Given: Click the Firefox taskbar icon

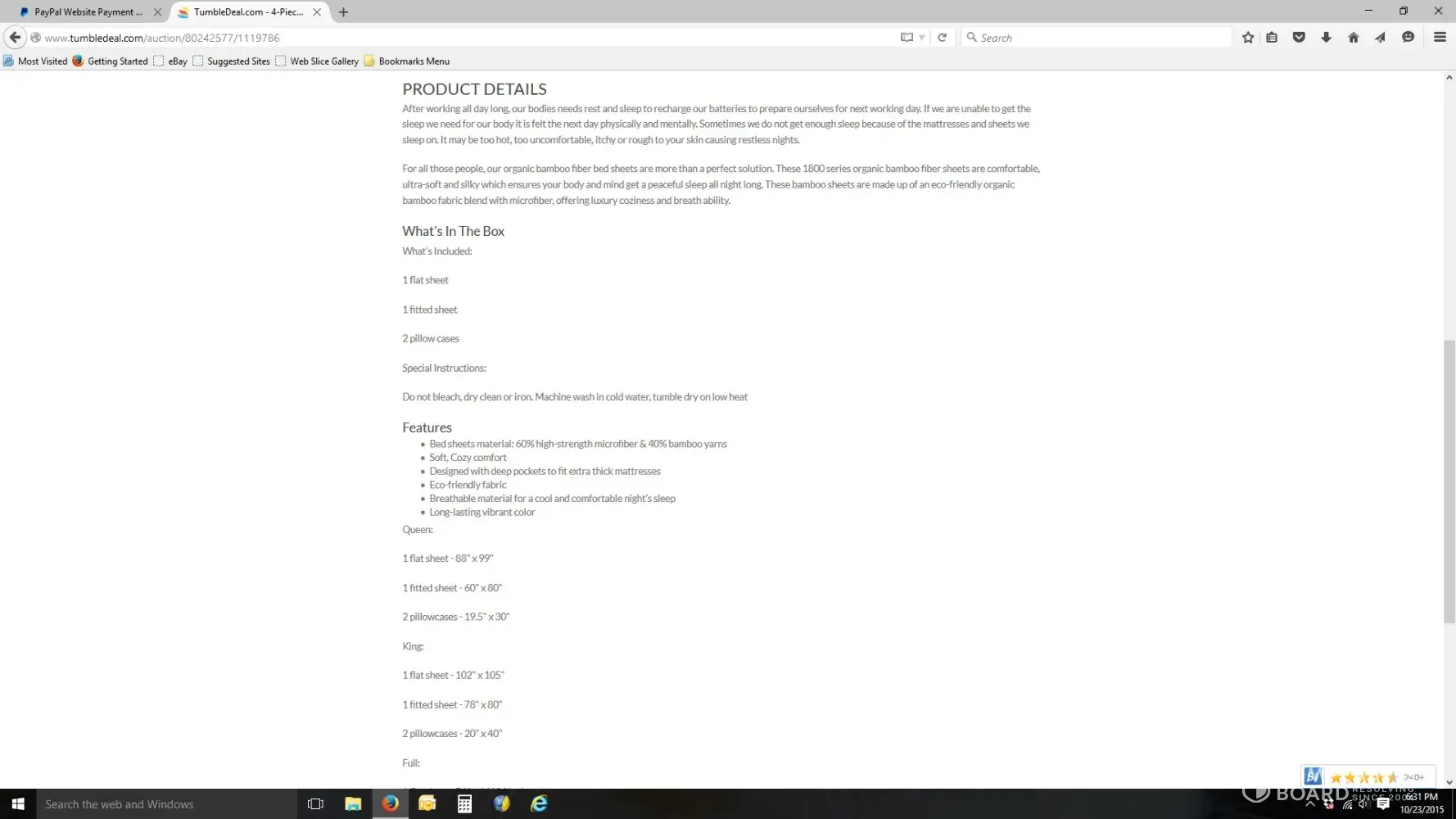Looking at the screenshot, I should coord(391,804).
